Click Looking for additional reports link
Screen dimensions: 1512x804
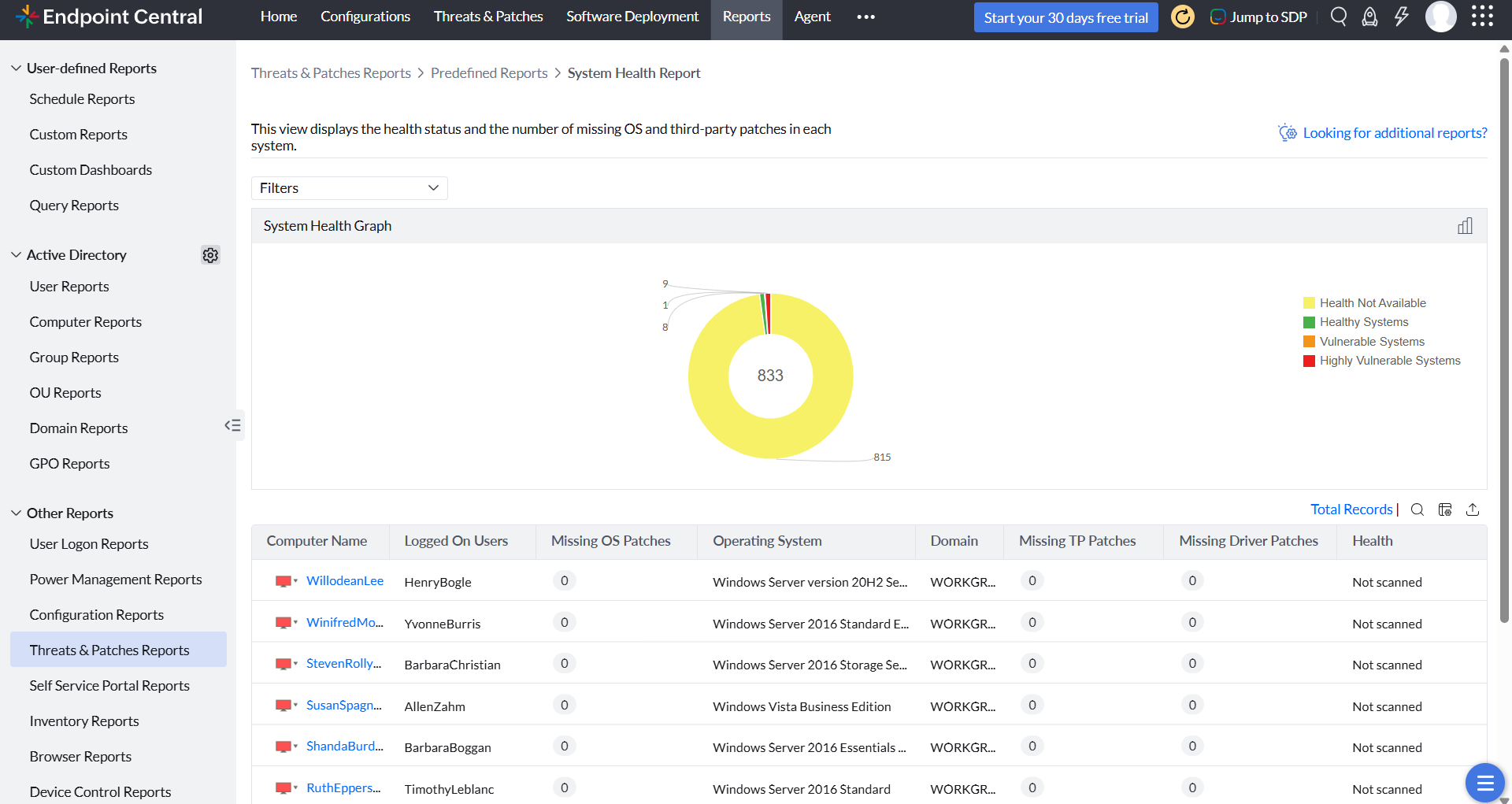coord(1395,133)
